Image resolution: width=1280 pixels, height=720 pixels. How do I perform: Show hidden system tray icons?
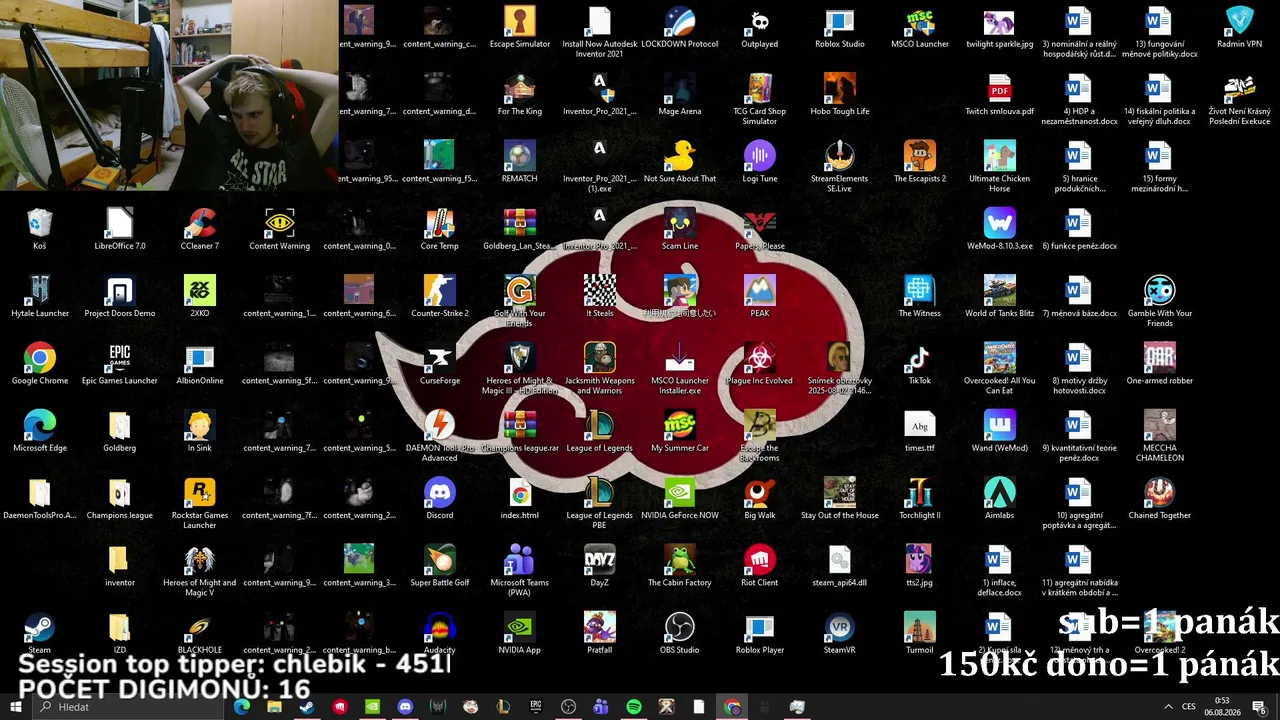pos(1167,707)
